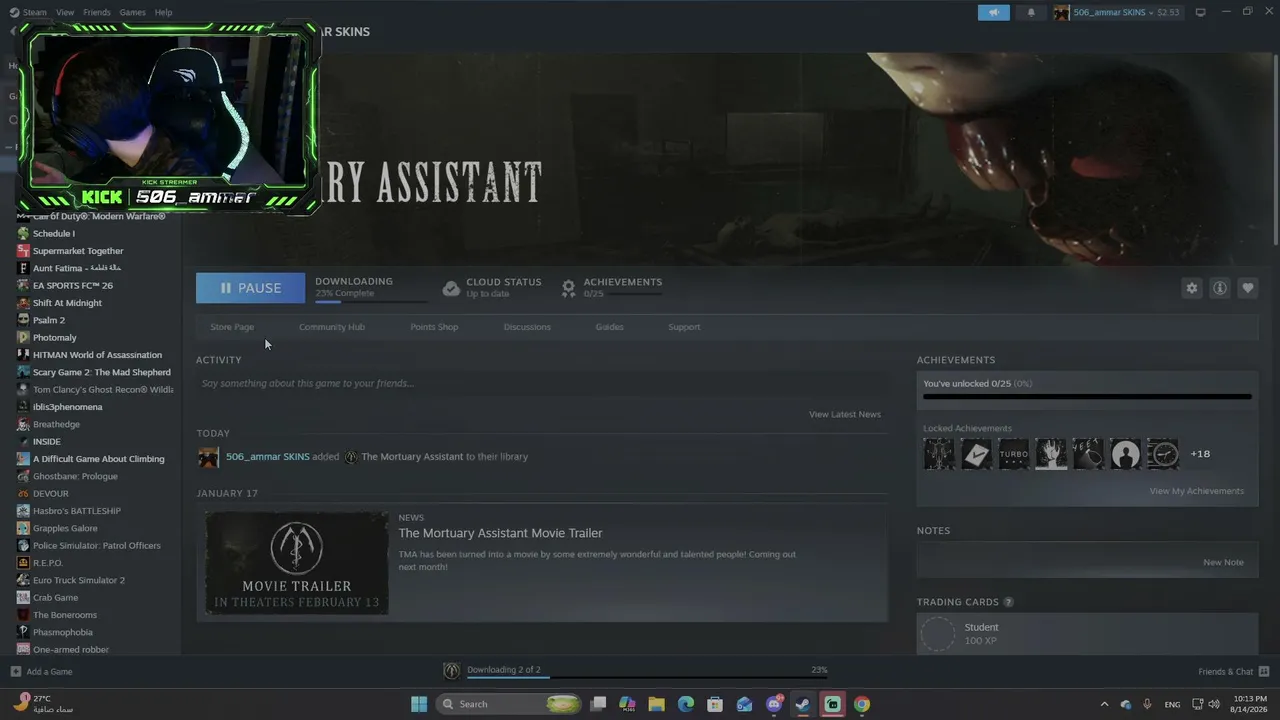
Task: Click checkmark locked achievement icon
Action: click(x=976, y=454)
